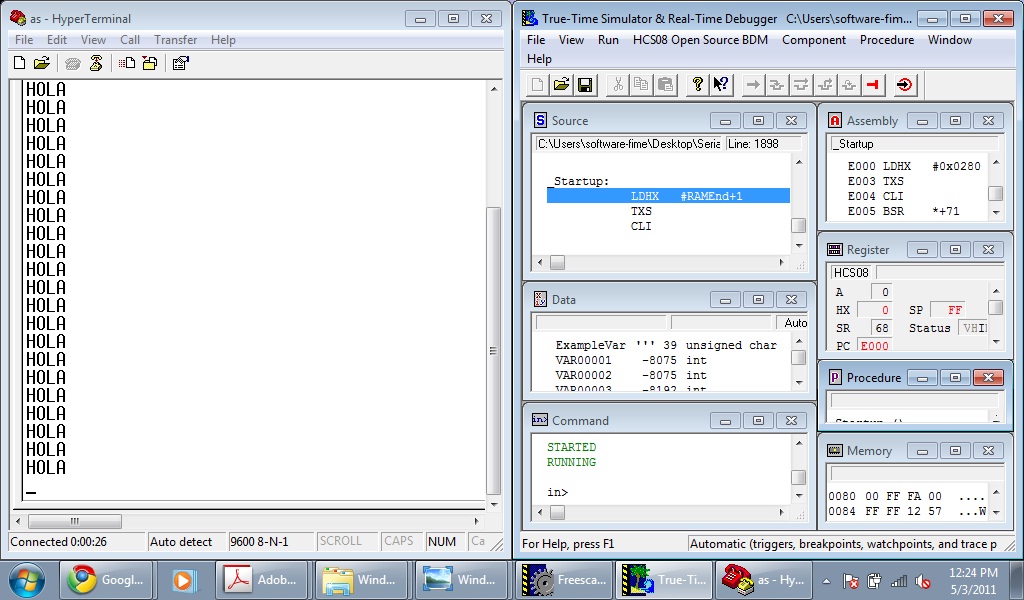The width and height of the screenshot is (1024, 600).
Task: Click the Save icon in the debugger toolbar
Action: pyautogui.click(x=585, y=85)
